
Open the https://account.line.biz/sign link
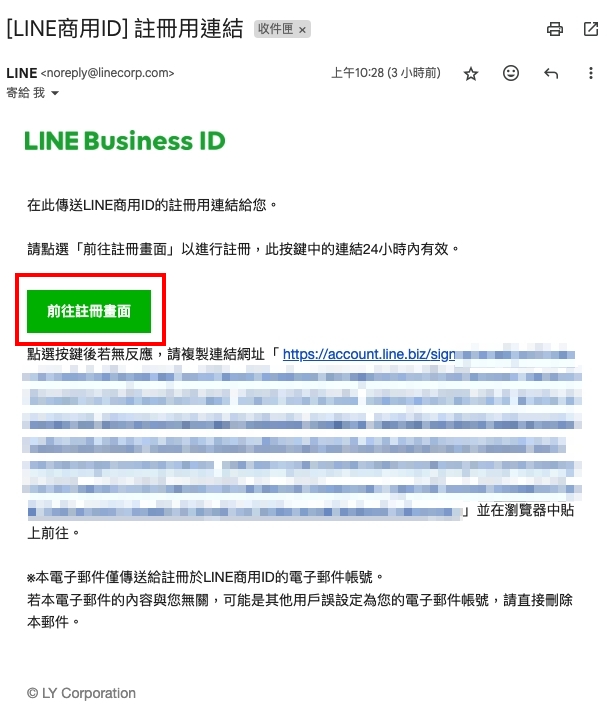[x=369, y=354]
